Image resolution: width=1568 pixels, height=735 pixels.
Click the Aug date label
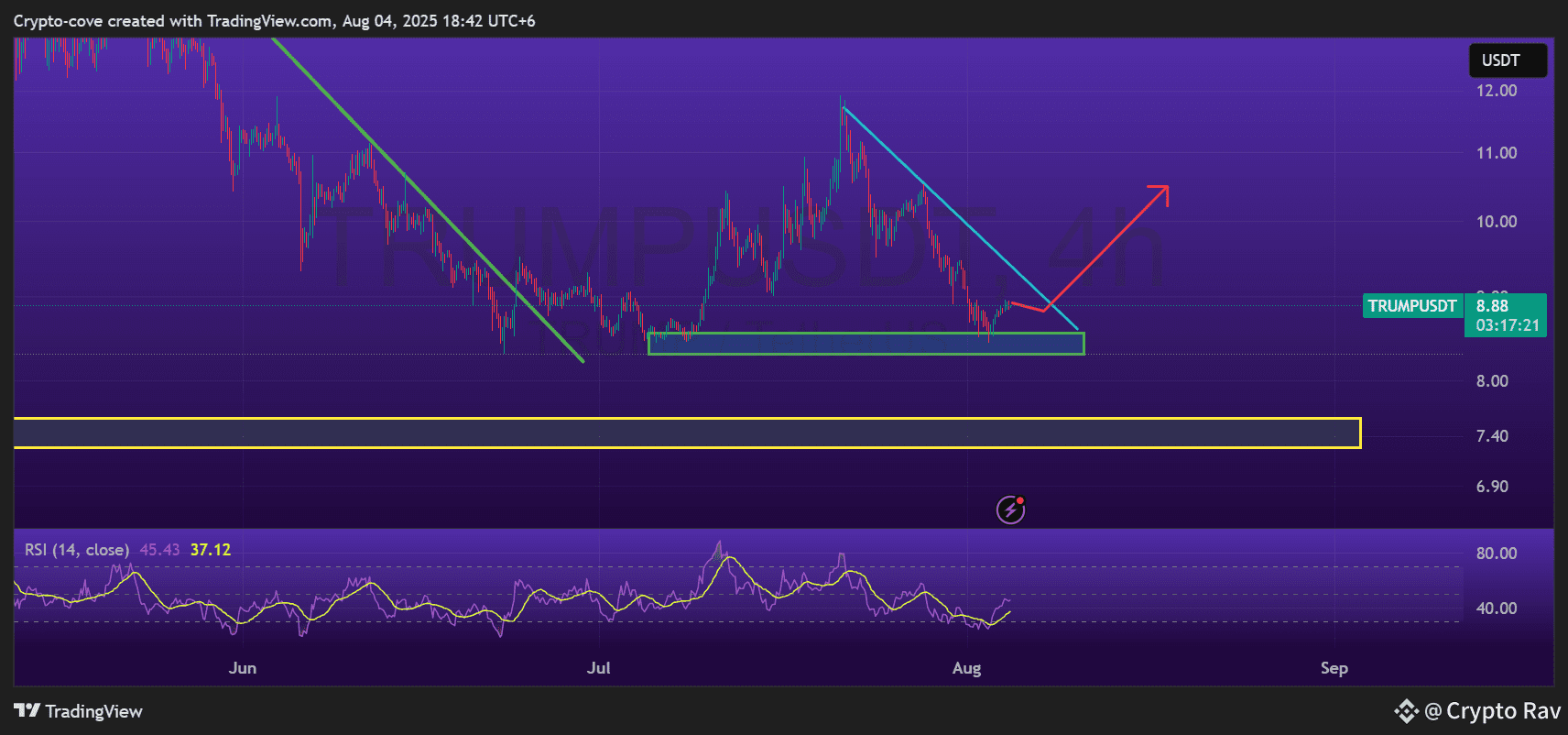point(967,668)
